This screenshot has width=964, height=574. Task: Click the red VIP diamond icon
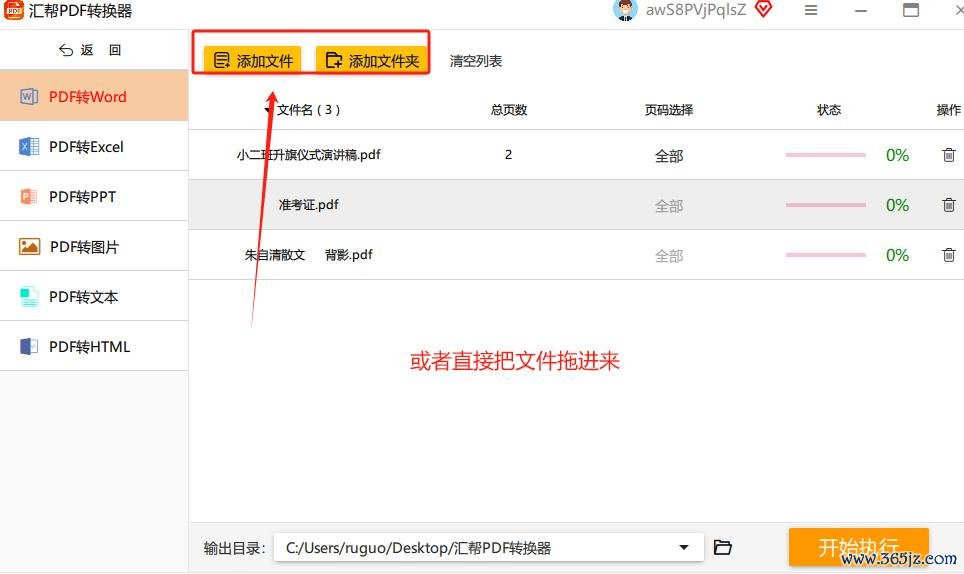coord(764,9)
